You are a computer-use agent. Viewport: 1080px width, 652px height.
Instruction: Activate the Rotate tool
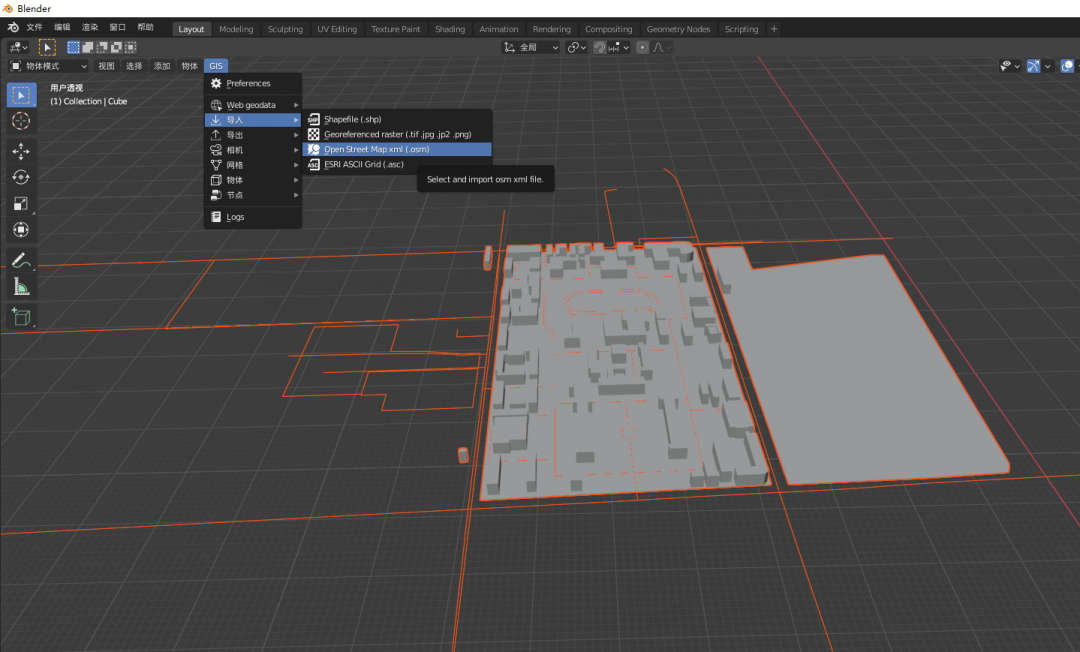click(21, 177)
